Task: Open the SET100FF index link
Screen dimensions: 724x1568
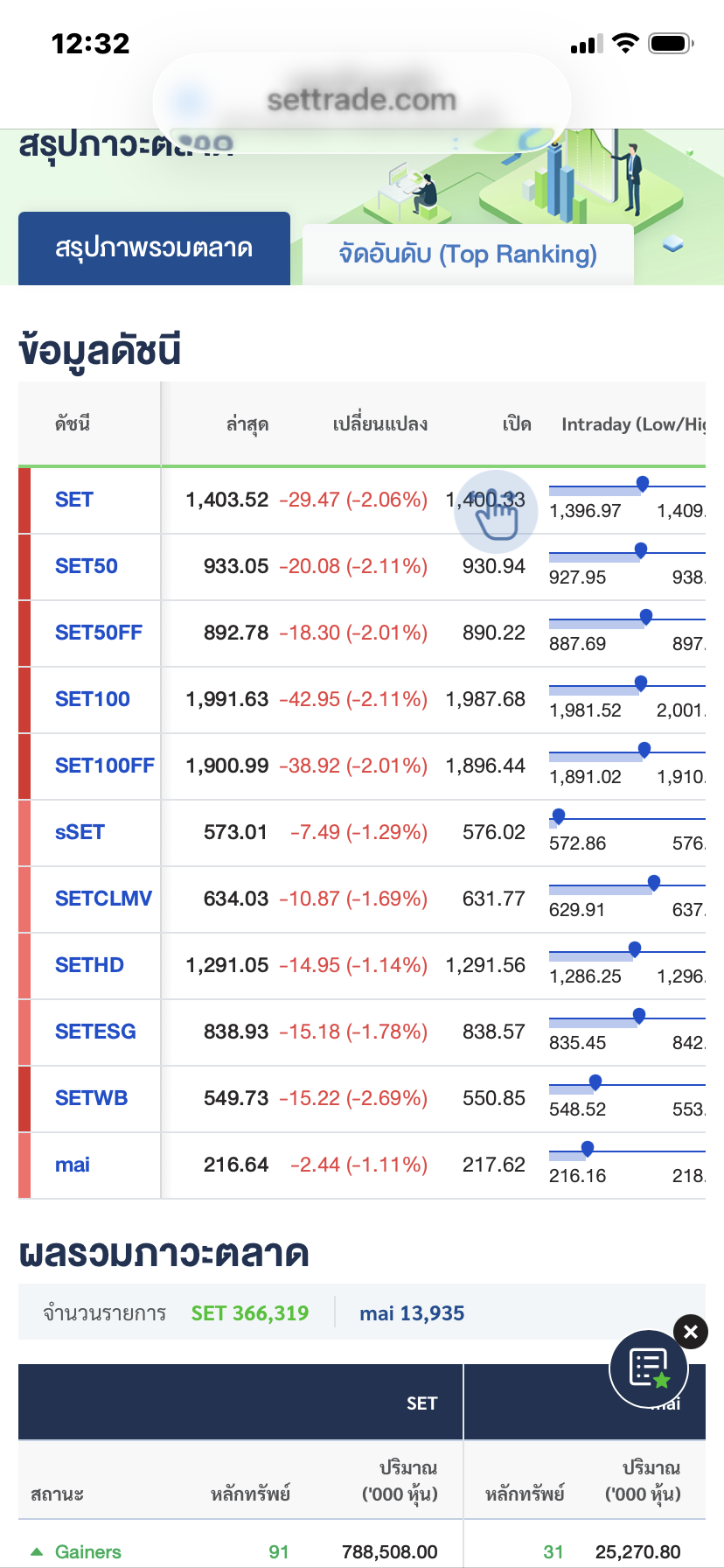Action: coord(105,766)
